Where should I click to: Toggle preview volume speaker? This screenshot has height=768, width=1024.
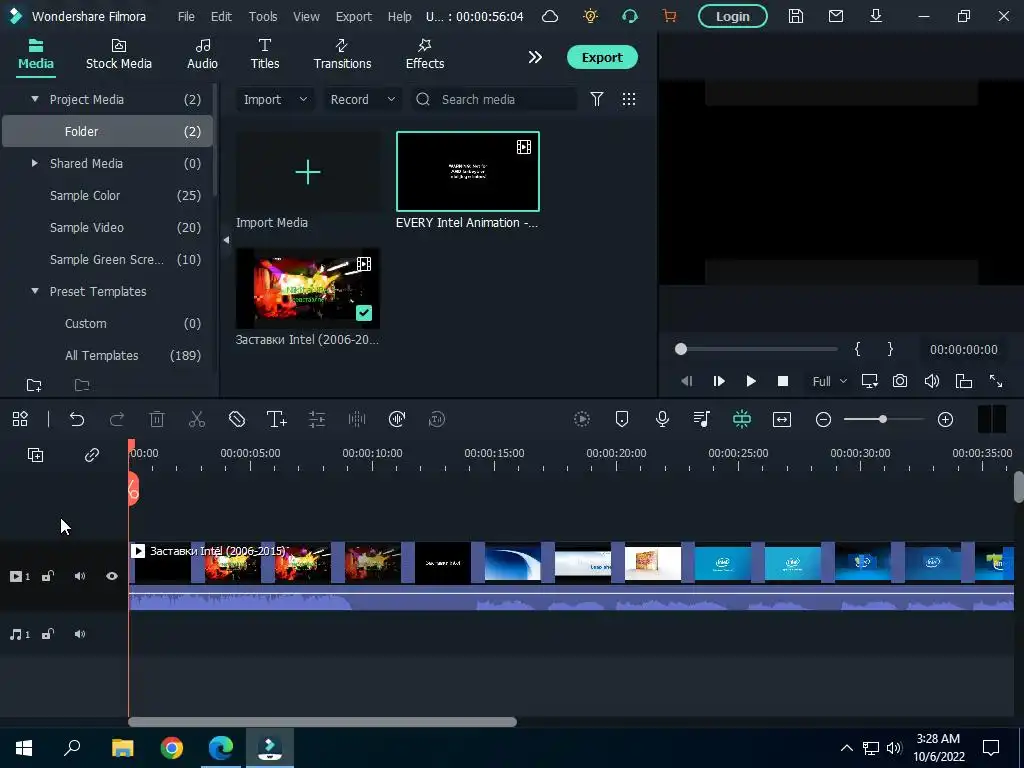coord(932,381)
